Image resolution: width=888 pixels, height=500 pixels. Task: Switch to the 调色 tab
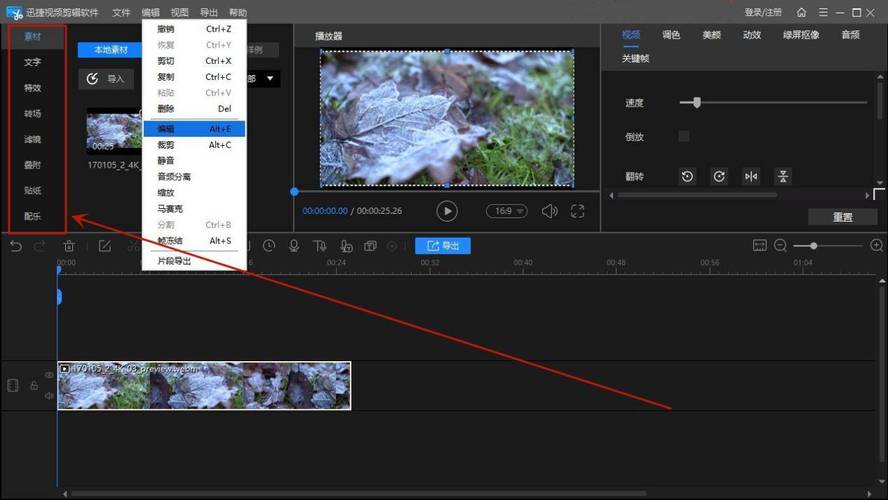point(671,35)
